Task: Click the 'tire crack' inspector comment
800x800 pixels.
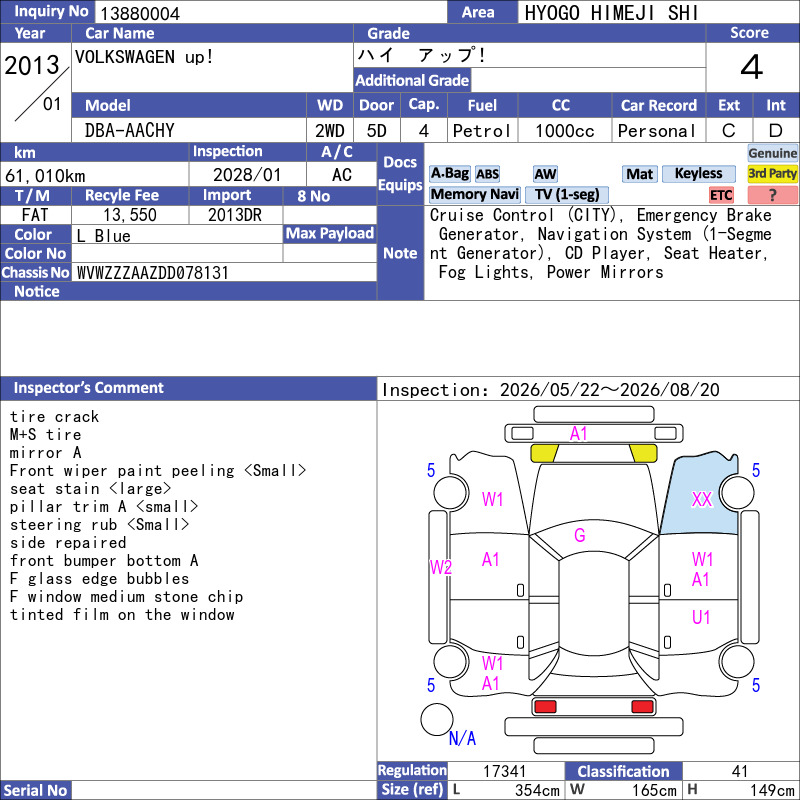Action: coord(55,416)
